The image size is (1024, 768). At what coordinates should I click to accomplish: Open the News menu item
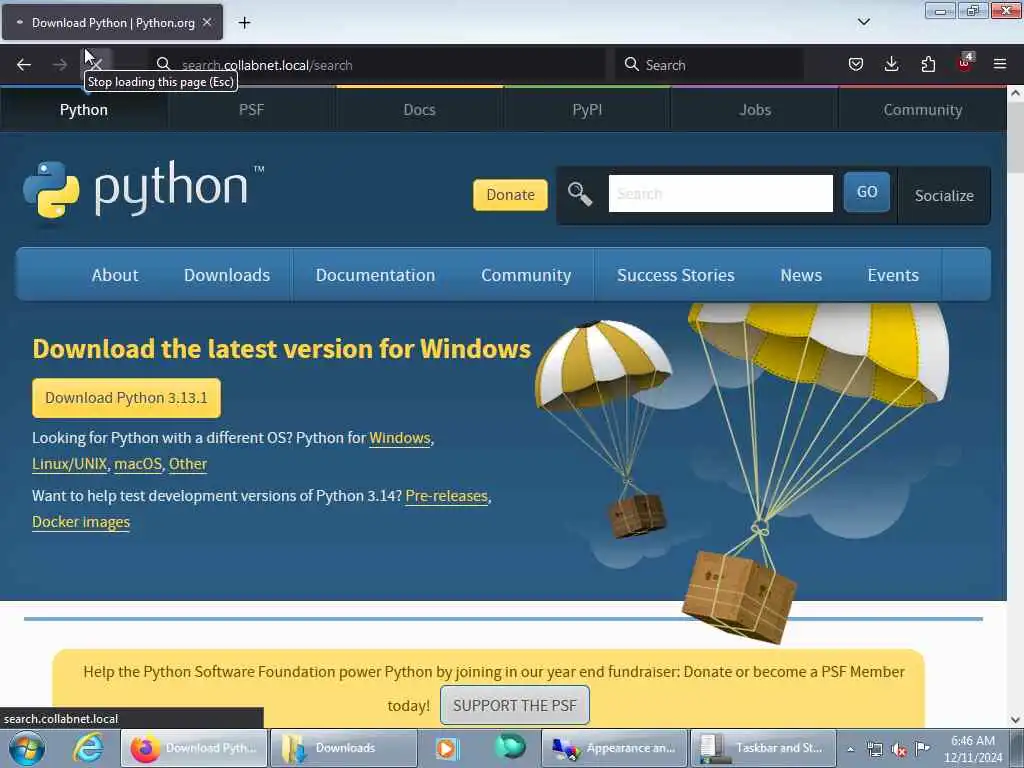click(801, 275)
